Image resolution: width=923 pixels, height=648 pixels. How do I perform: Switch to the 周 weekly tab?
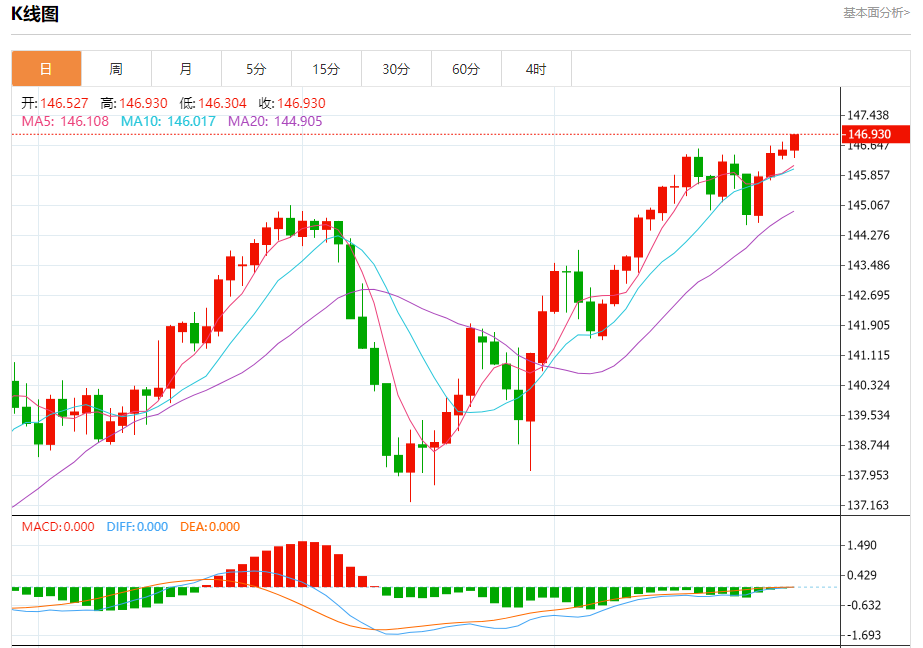pyautogui.click(x=117, y=69)
